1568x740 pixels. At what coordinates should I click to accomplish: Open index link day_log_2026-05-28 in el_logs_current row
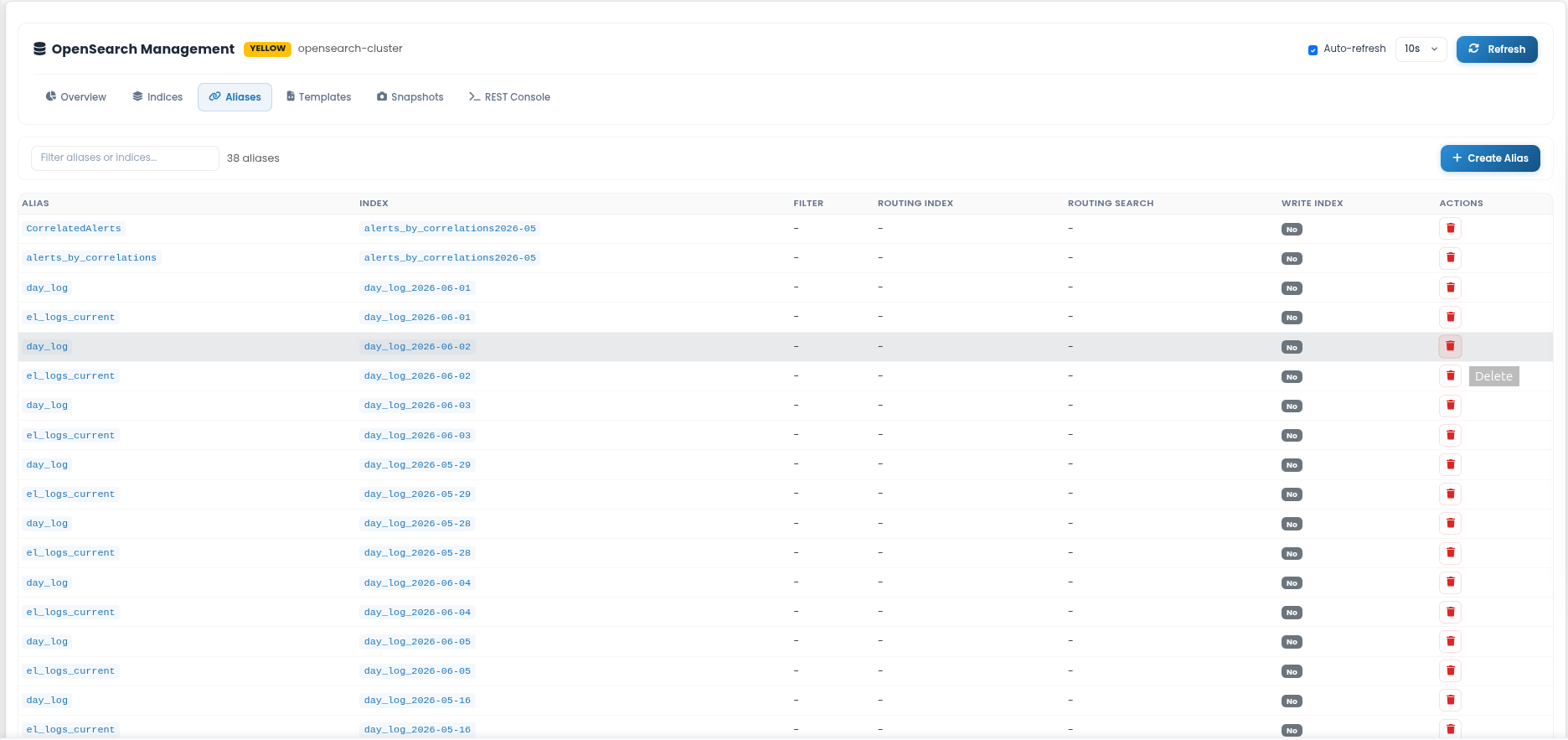(x=417, y=553)
